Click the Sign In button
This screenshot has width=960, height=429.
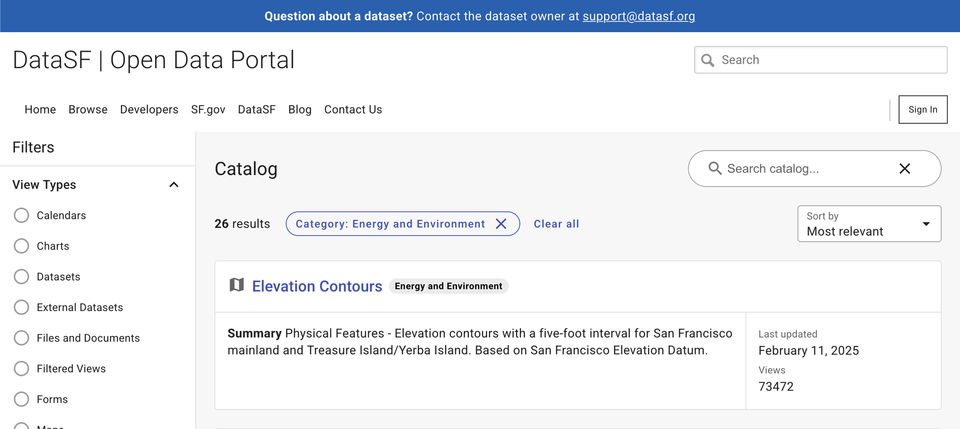coord(923,110)
